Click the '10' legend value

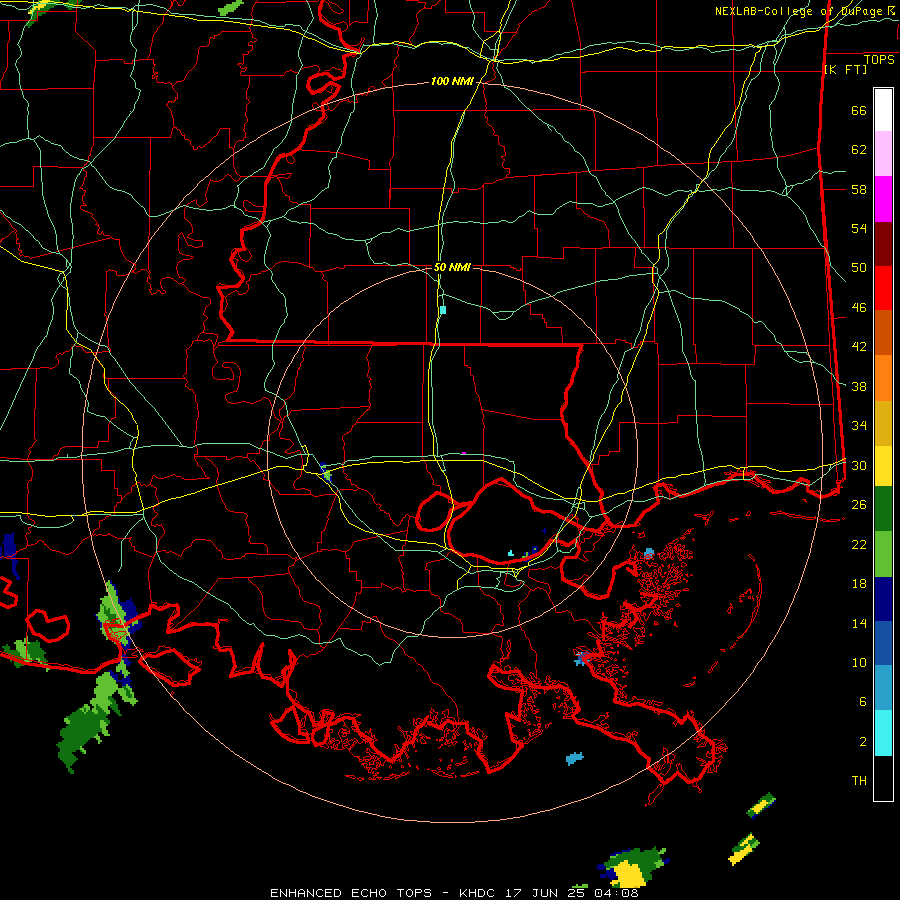point(859,663)
